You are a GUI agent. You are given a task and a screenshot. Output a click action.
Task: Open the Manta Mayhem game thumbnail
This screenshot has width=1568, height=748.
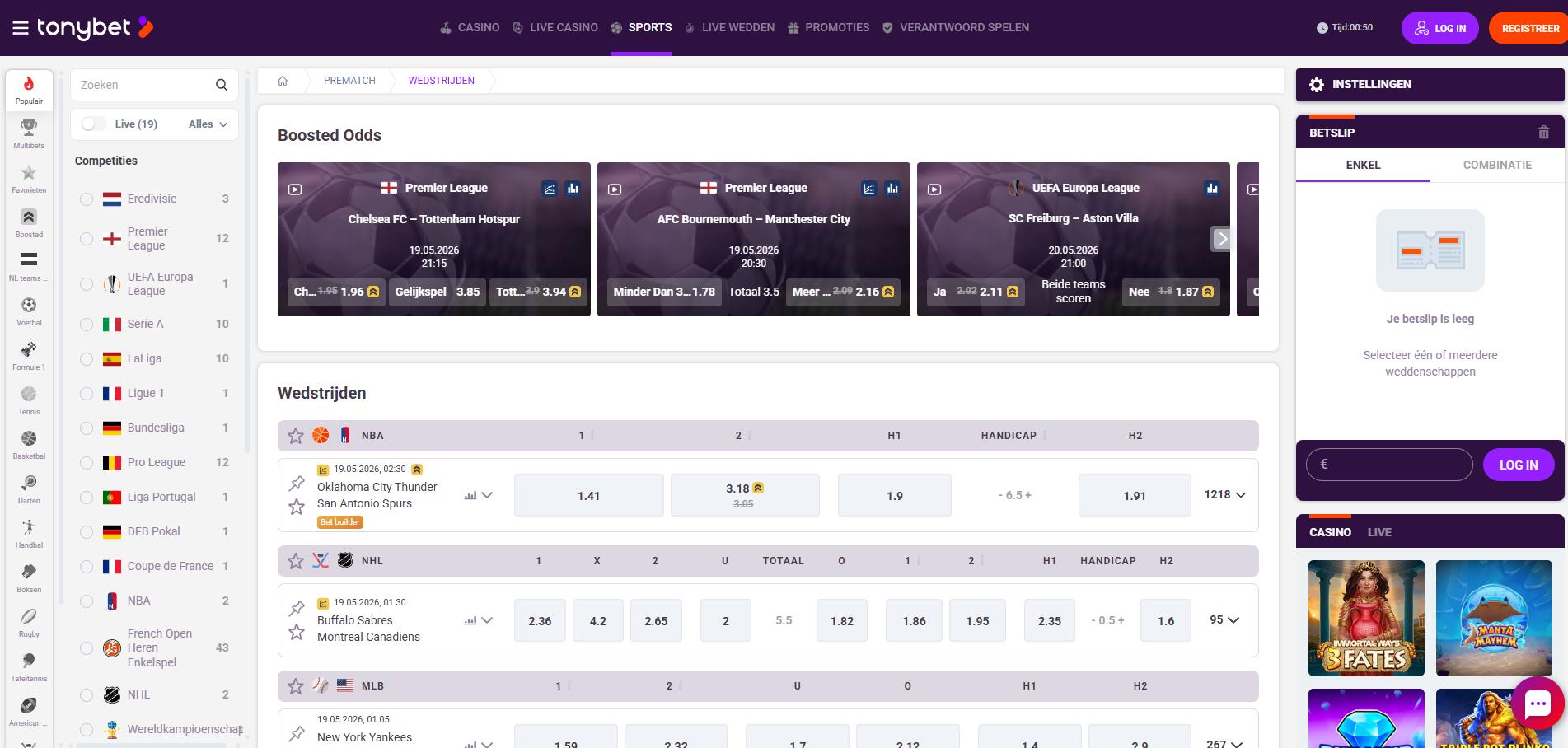tap(1494, 618)
